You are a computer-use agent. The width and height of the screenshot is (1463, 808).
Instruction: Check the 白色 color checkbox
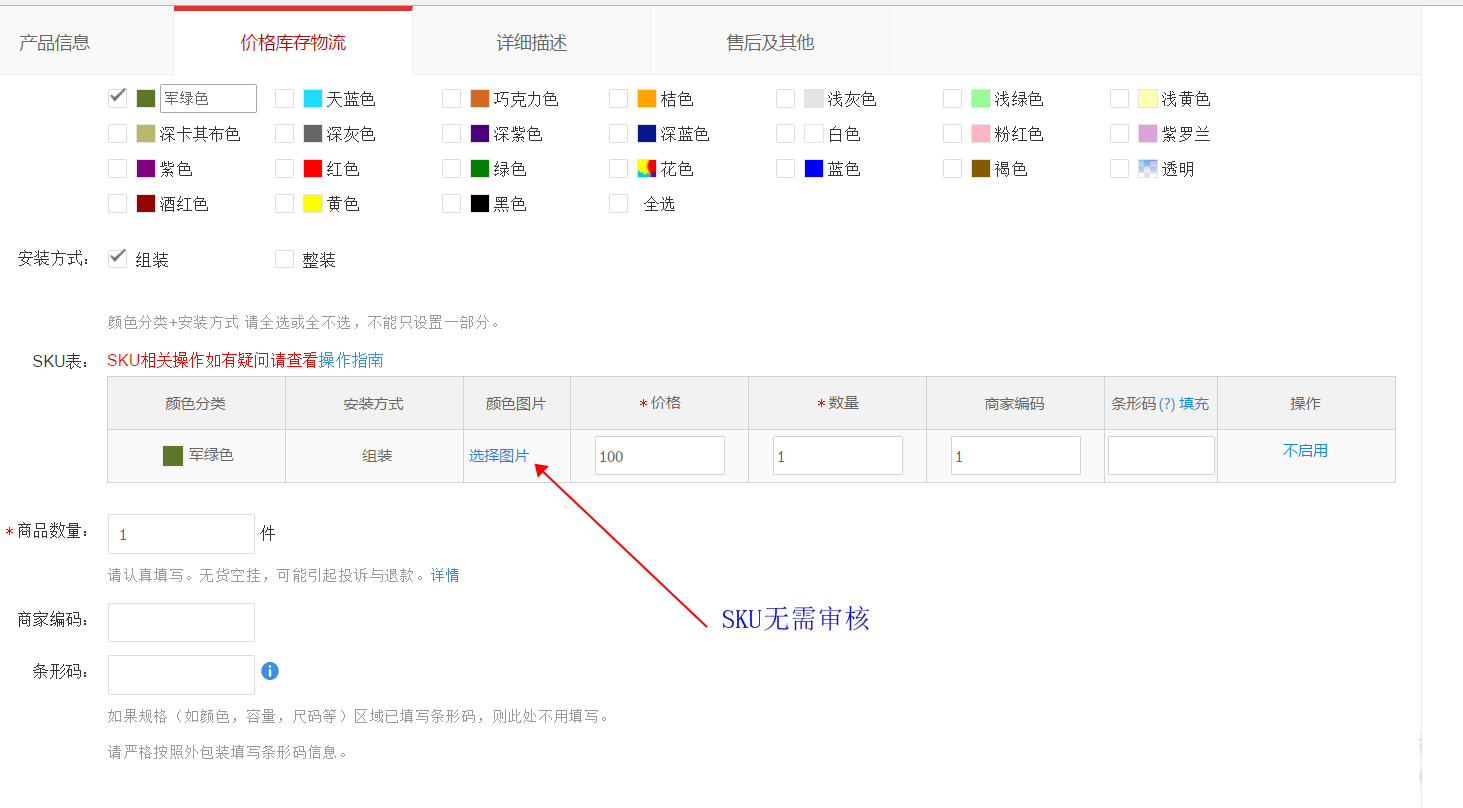click(785, 133)
